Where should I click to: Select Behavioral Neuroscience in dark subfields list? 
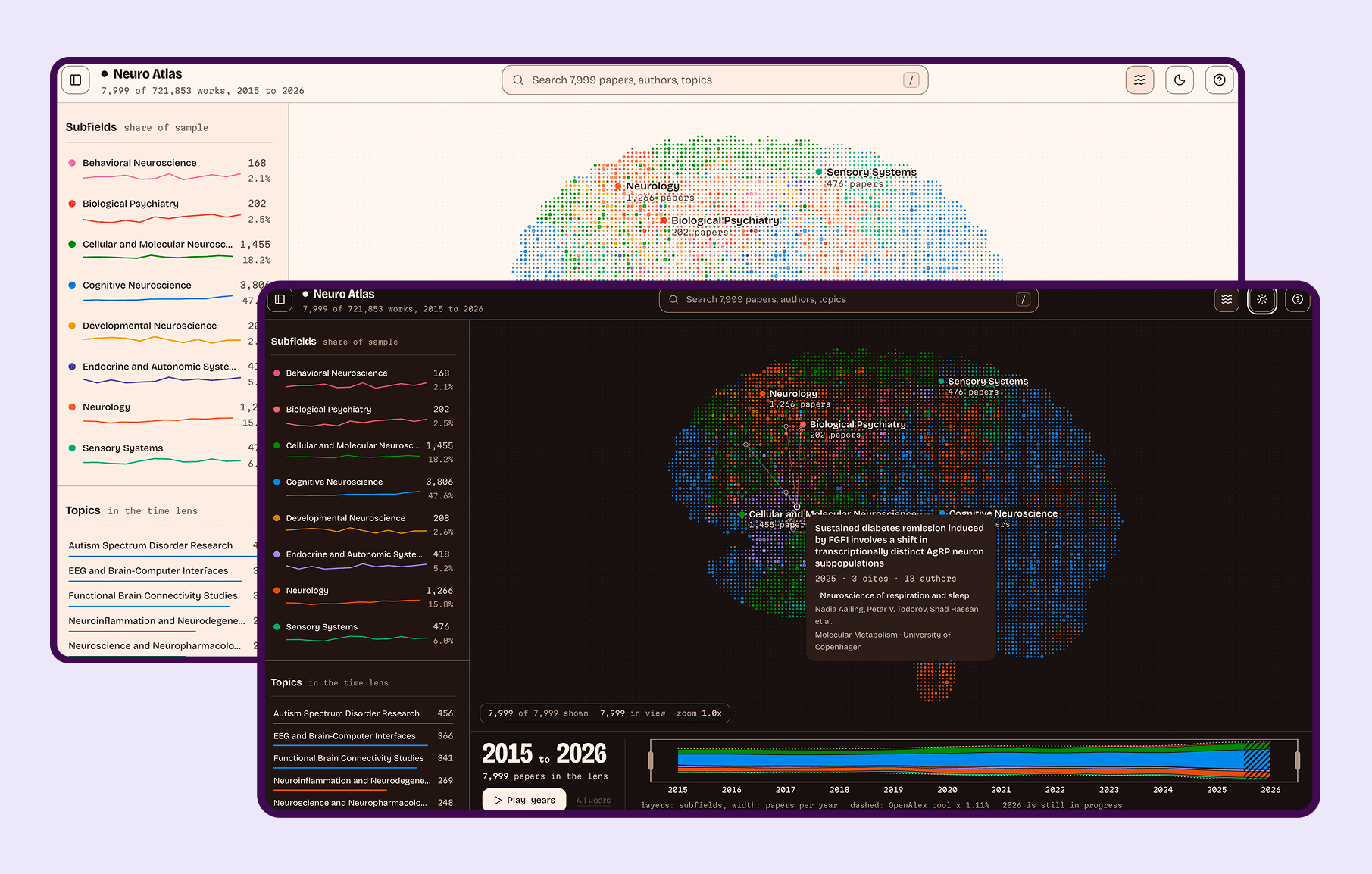pos(363,379)
